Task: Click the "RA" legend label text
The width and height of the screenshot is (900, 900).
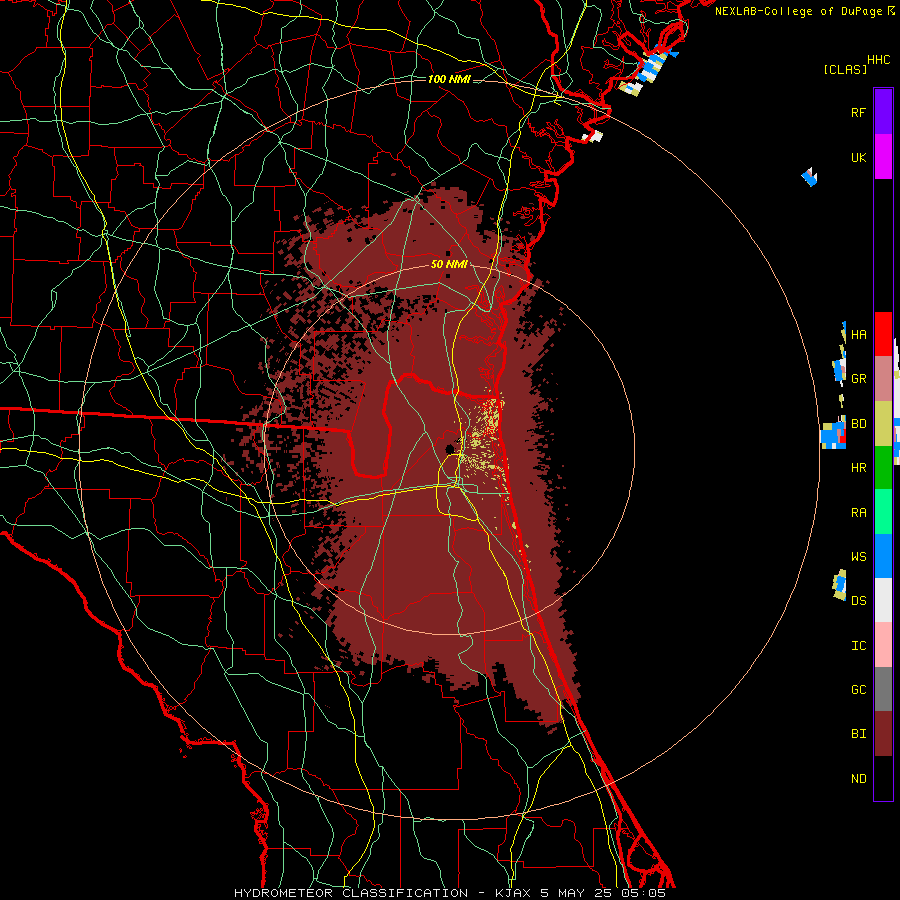Action: [x=858, y=513]
